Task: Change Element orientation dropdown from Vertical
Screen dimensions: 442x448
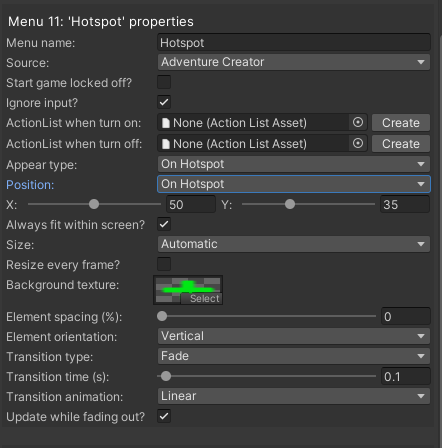Action: (x=294, y=336)
